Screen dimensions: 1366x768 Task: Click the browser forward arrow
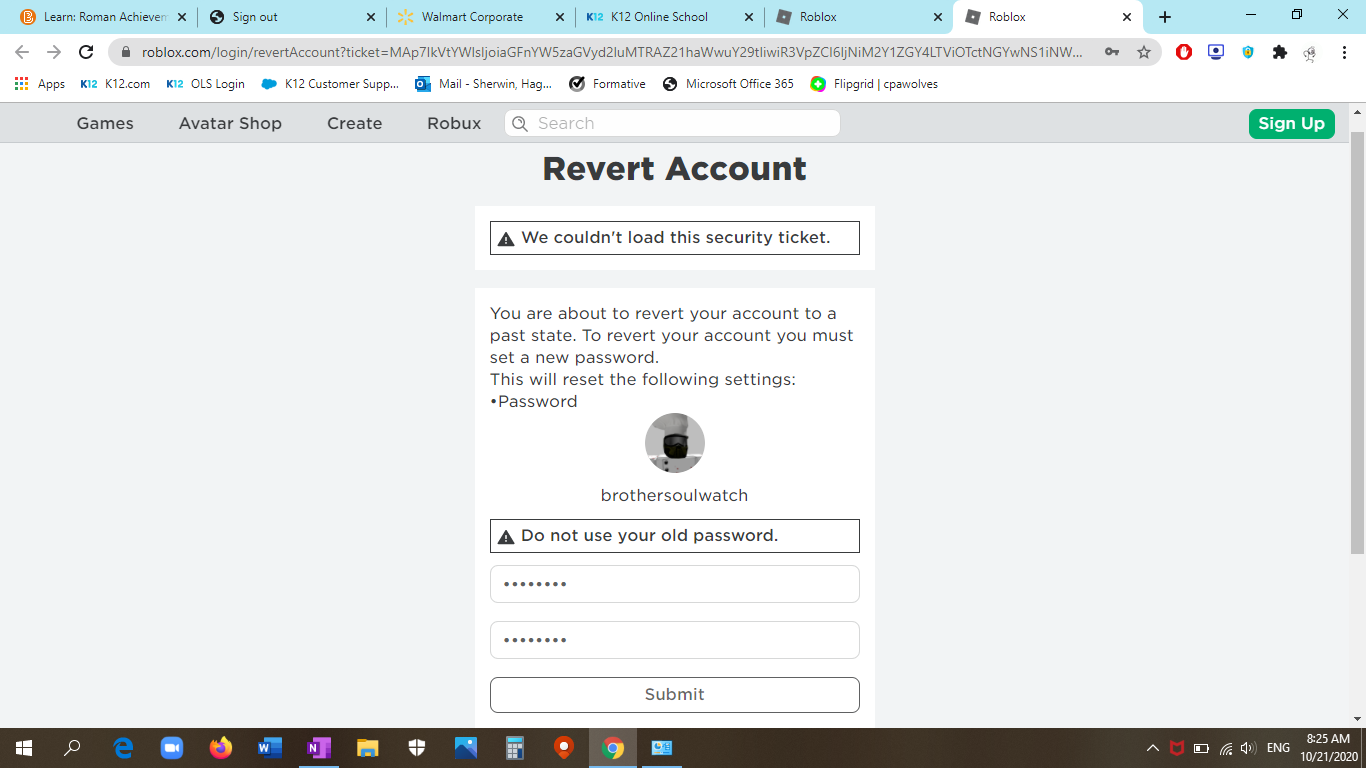54,52
